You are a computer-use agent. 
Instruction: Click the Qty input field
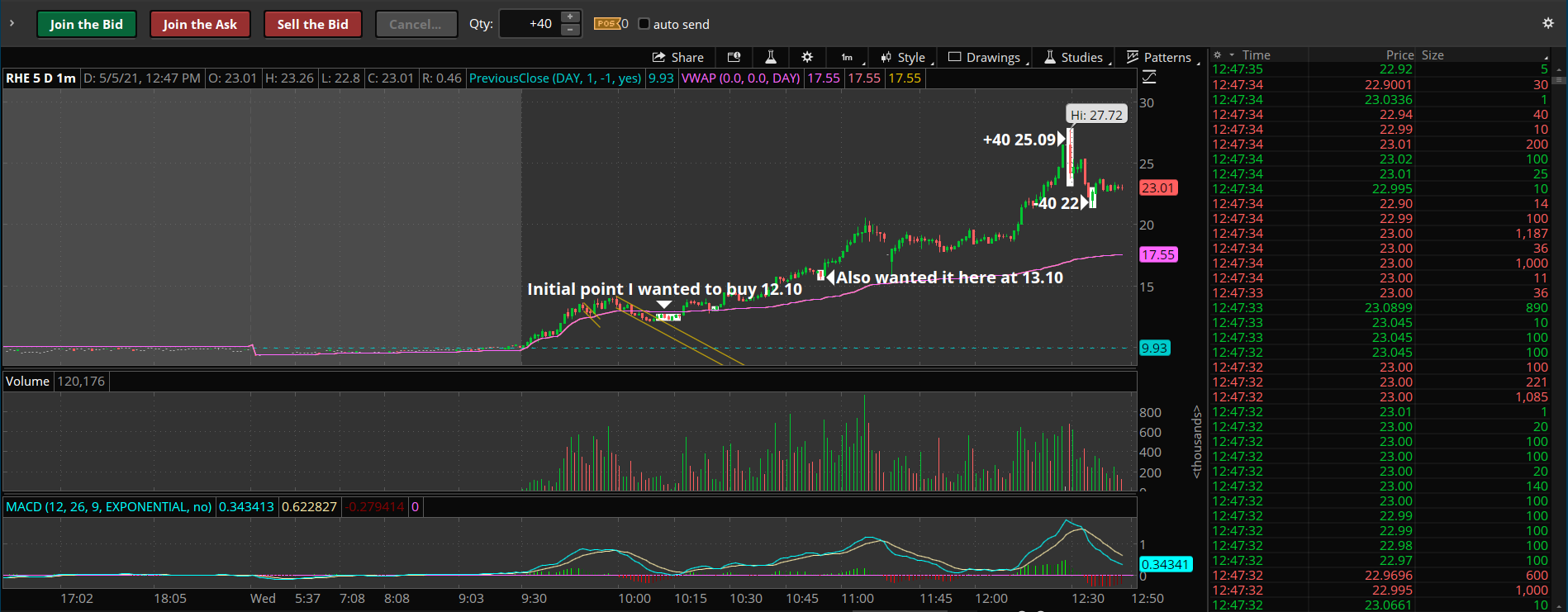tap(530, 24)
